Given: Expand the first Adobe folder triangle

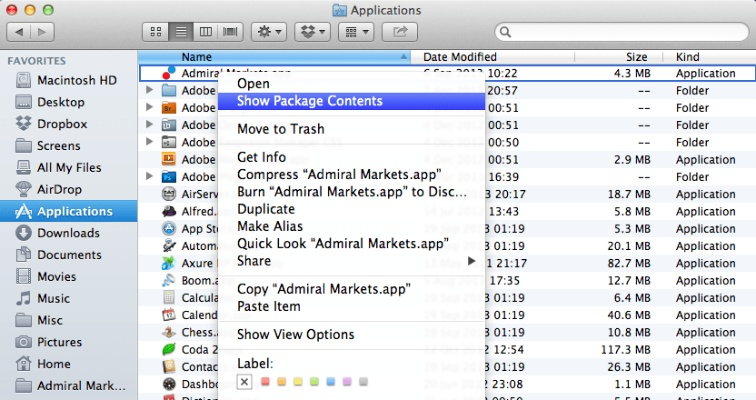Looking at the screenshot, I should pos(149,90).
